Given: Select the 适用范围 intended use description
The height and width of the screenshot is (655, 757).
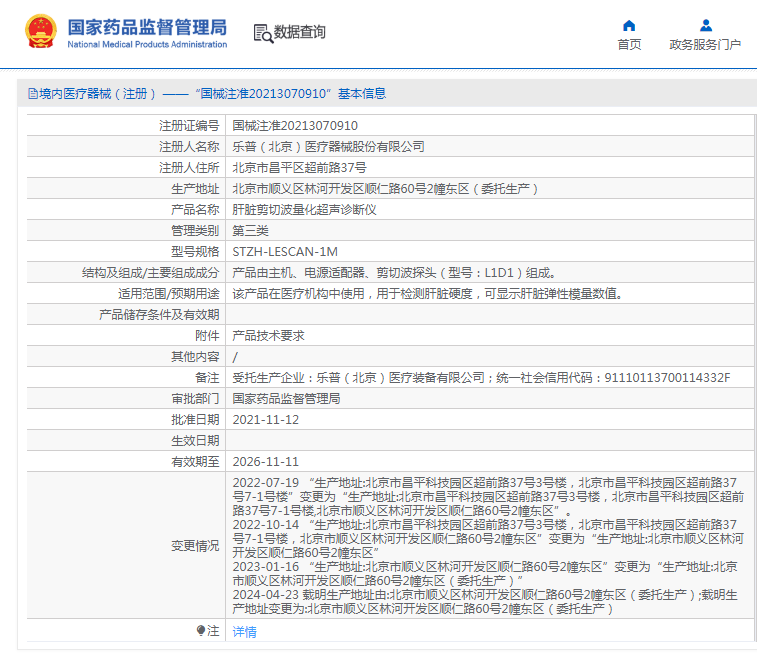Looking at the screenshot, I should (x=427, y=293).
